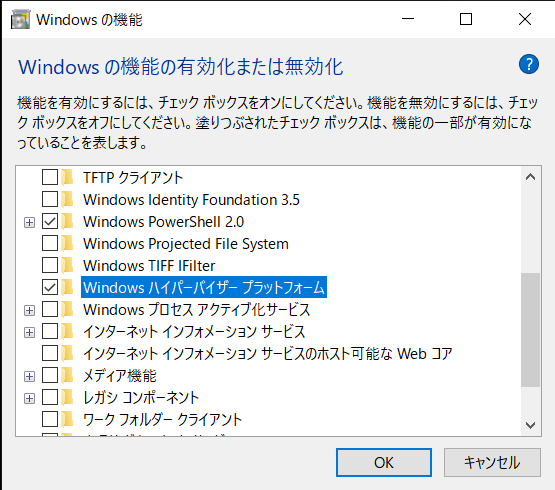Check Windows Projected File System box
555x490 pixels.
pos(50,244)
